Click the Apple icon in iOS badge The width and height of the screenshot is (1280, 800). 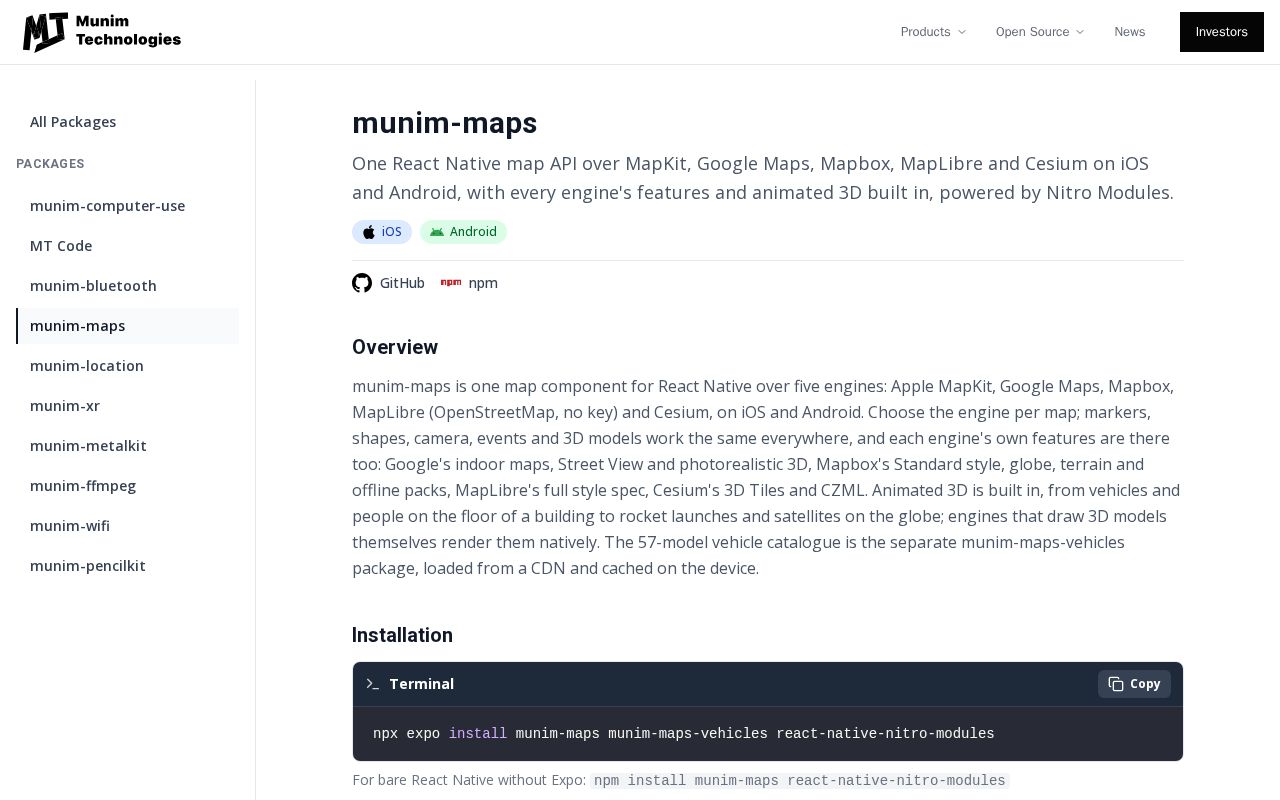pyautogui.click(x=369, y=232)
